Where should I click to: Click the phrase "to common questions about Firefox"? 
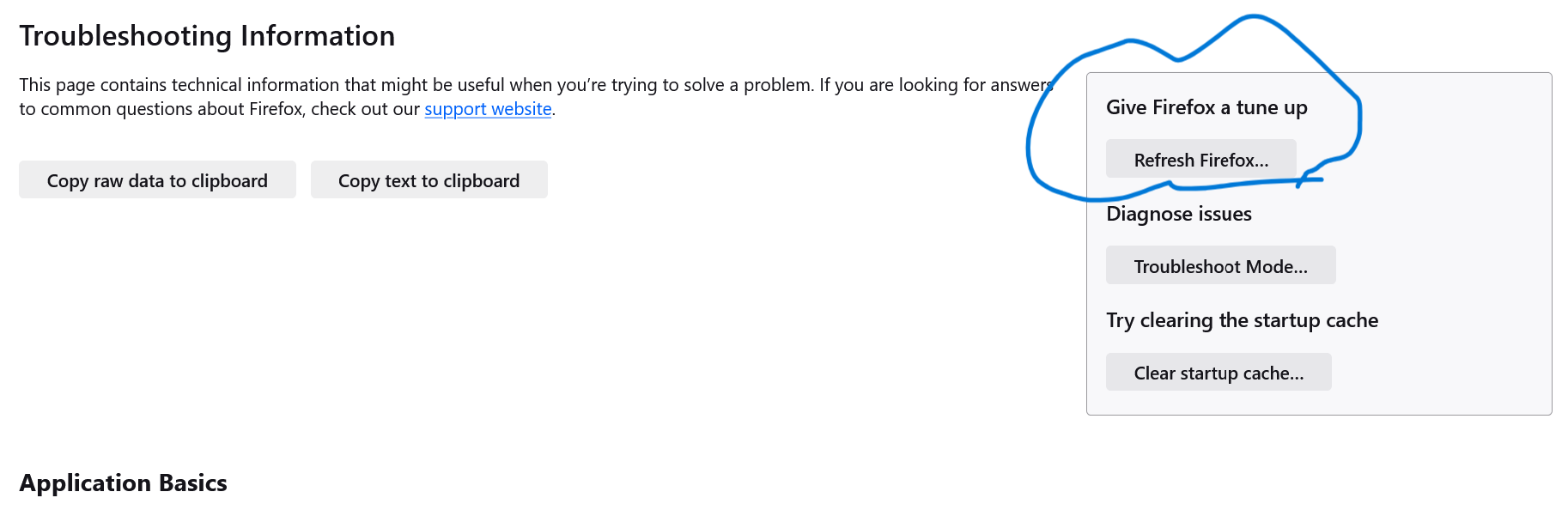coord(161,109)
